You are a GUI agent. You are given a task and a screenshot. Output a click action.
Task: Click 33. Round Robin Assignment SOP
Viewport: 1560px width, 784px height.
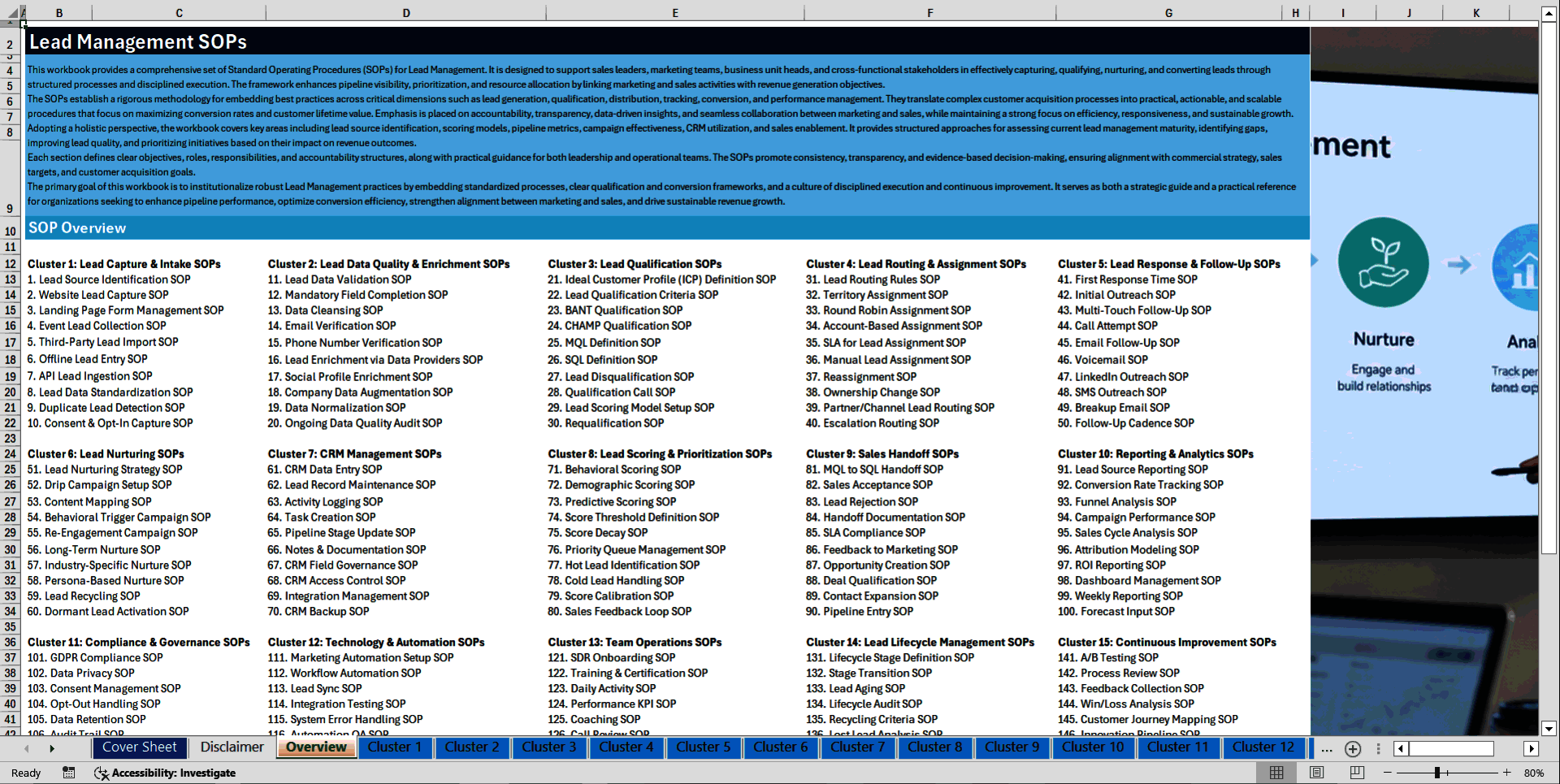[888, 310]
